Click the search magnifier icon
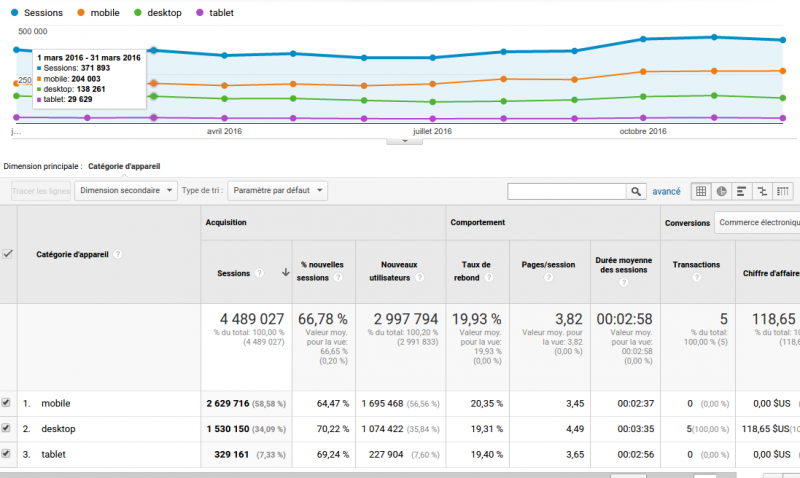This screenshot has width=800, height=478. [636, 191]
